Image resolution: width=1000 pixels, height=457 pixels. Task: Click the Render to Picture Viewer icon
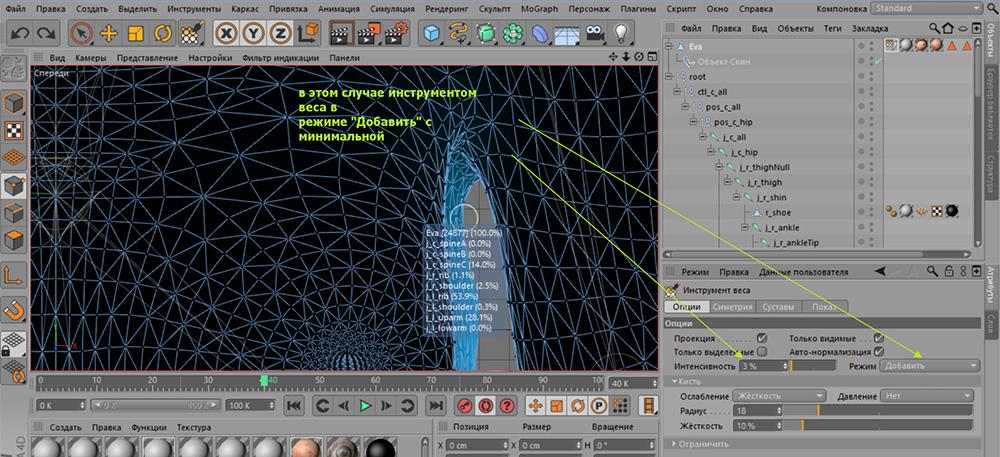(369, 33)
